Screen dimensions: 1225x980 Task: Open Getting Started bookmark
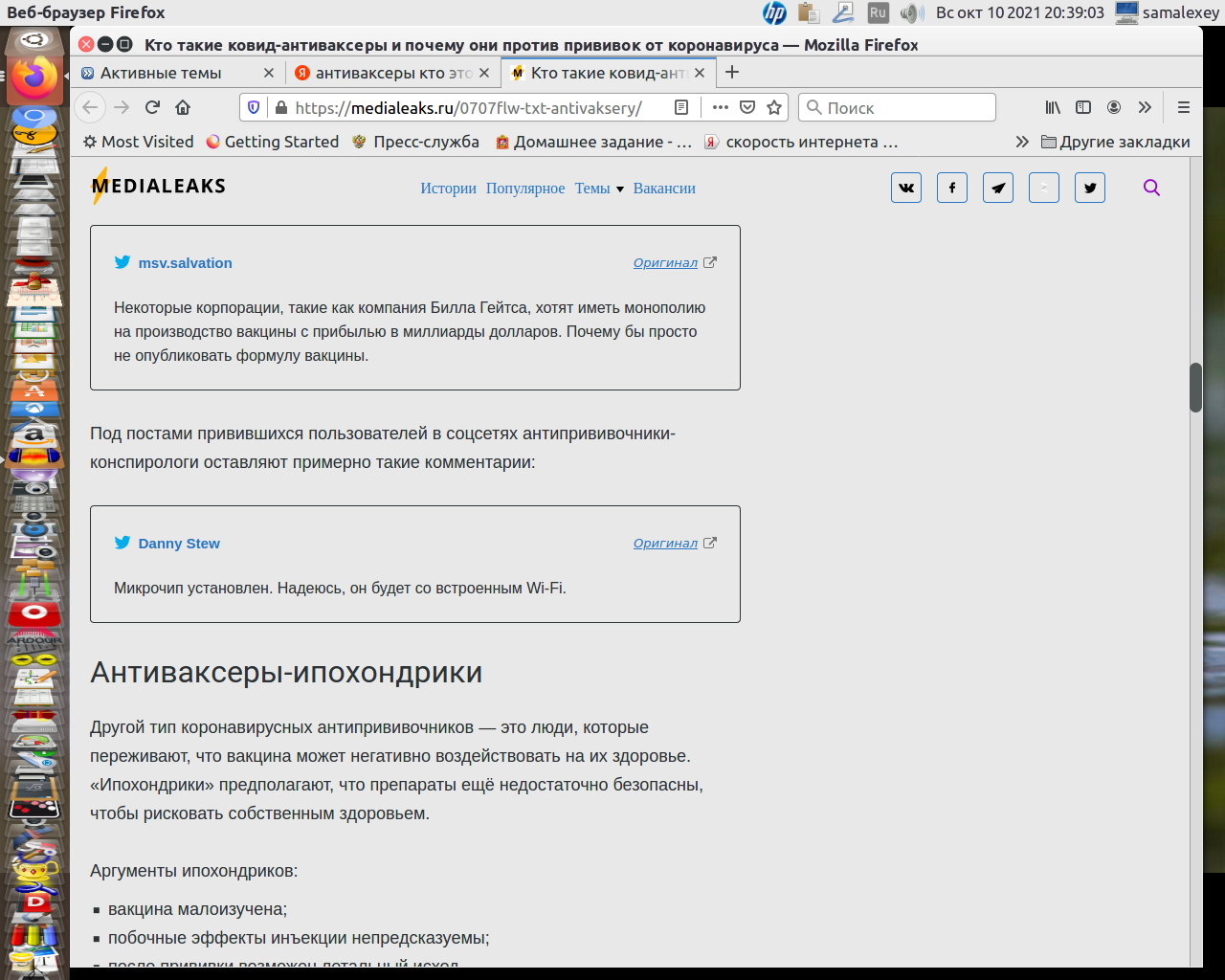pyautogui.click(x=273, y=142)
